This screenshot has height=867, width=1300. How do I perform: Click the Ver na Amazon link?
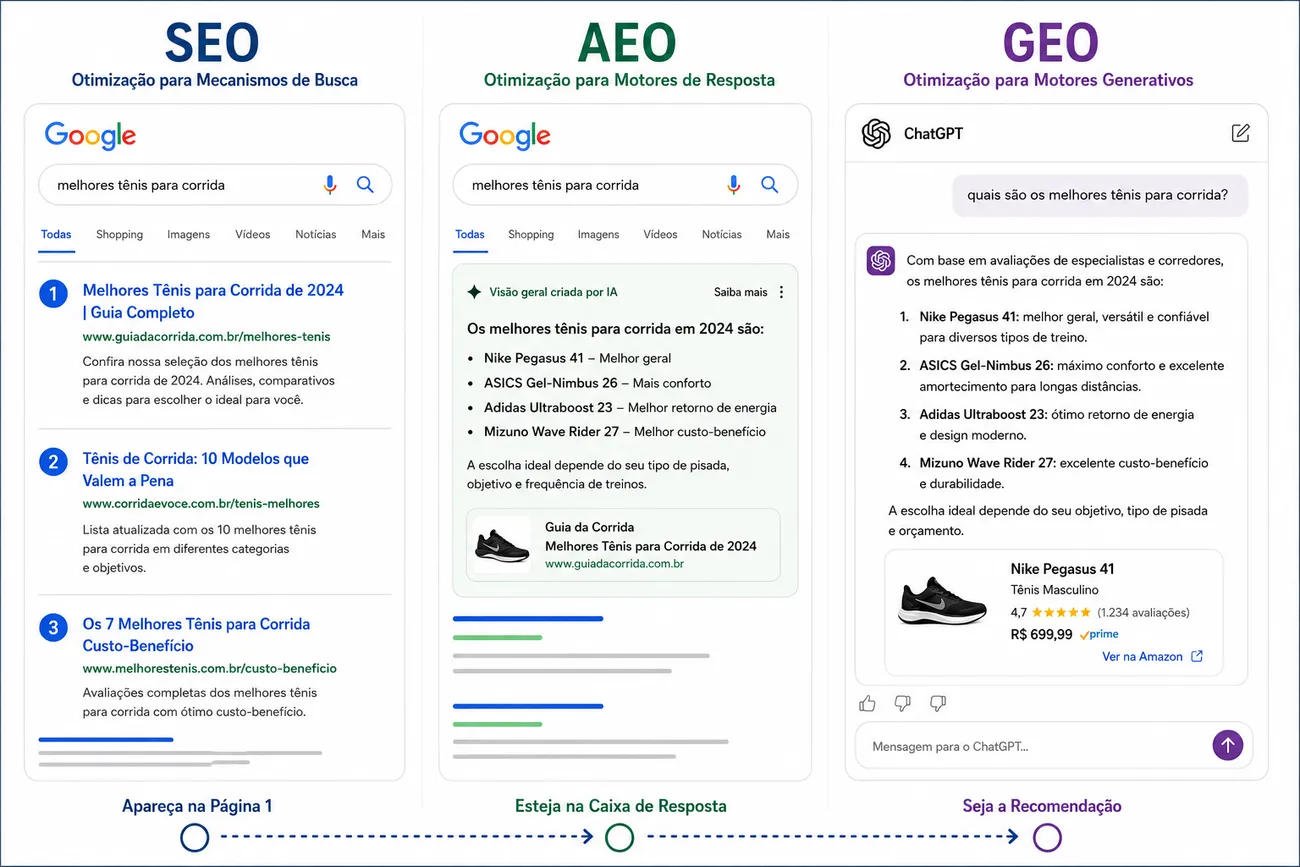click(x=1142, y=657)
